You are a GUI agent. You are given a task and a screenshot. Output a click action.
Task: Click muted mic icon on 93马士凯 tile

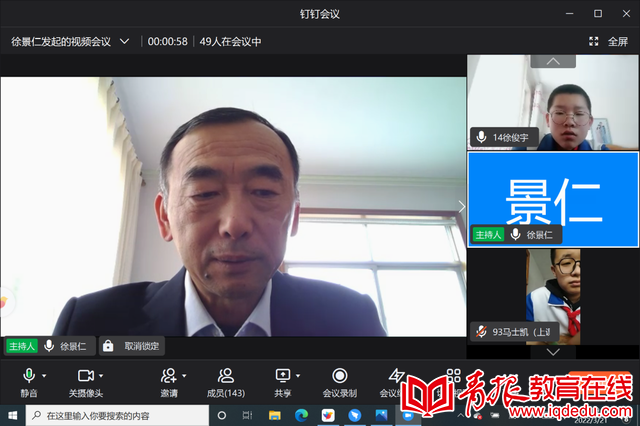(x=481, y=332)
